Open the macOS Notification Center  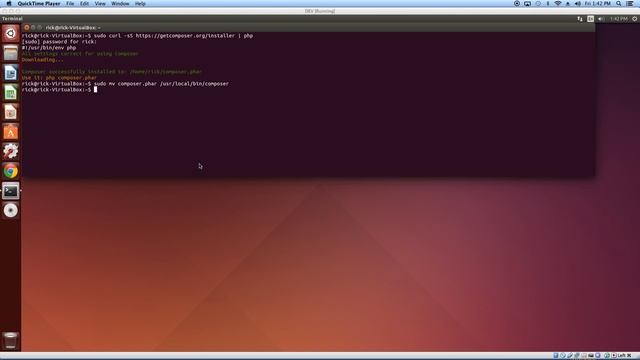pyautogui.click(x=630, y=3)
